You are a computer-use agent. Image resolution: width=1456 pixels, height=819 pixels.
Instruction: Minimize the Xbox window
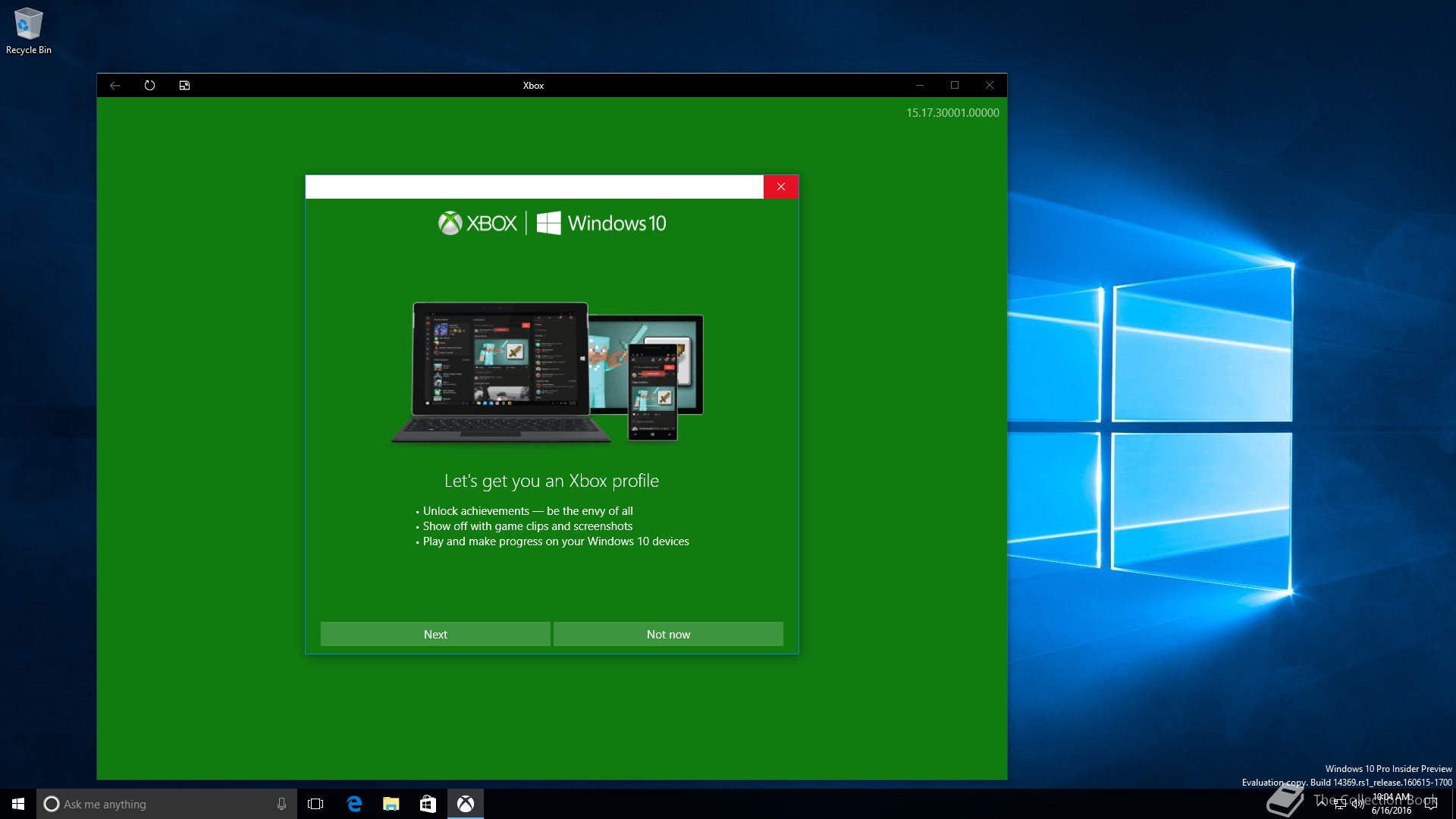pyautogui.click(x=920, y=85)
